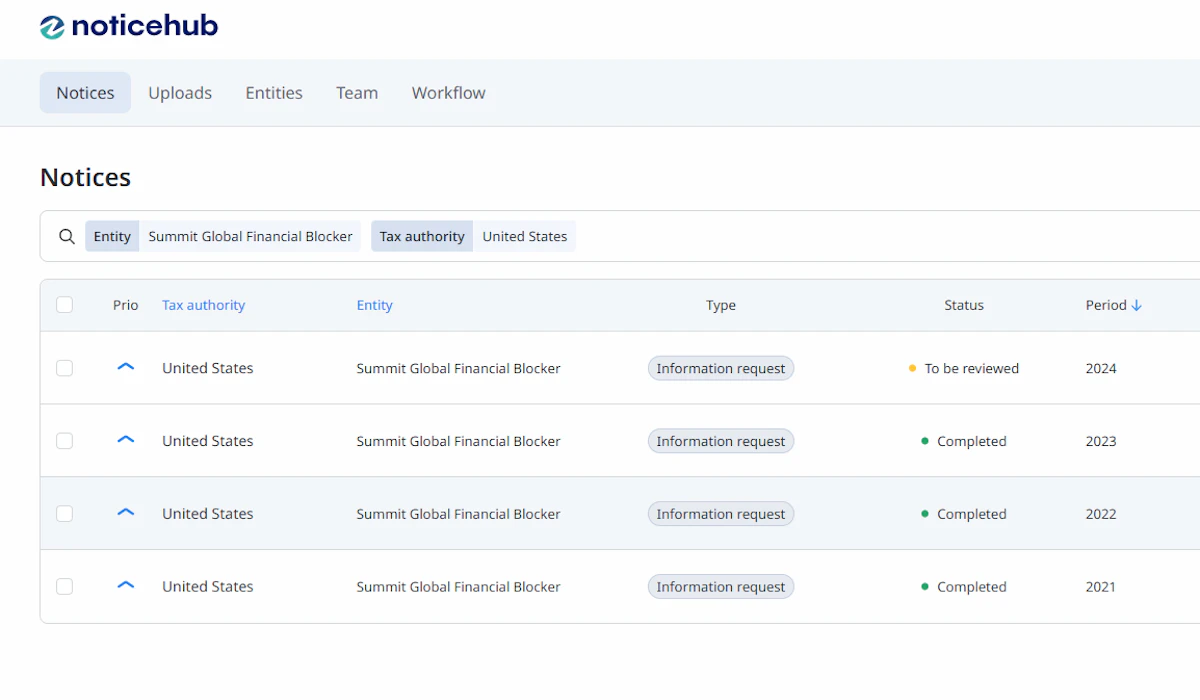Sort by Entity column header

pos(374,306)
